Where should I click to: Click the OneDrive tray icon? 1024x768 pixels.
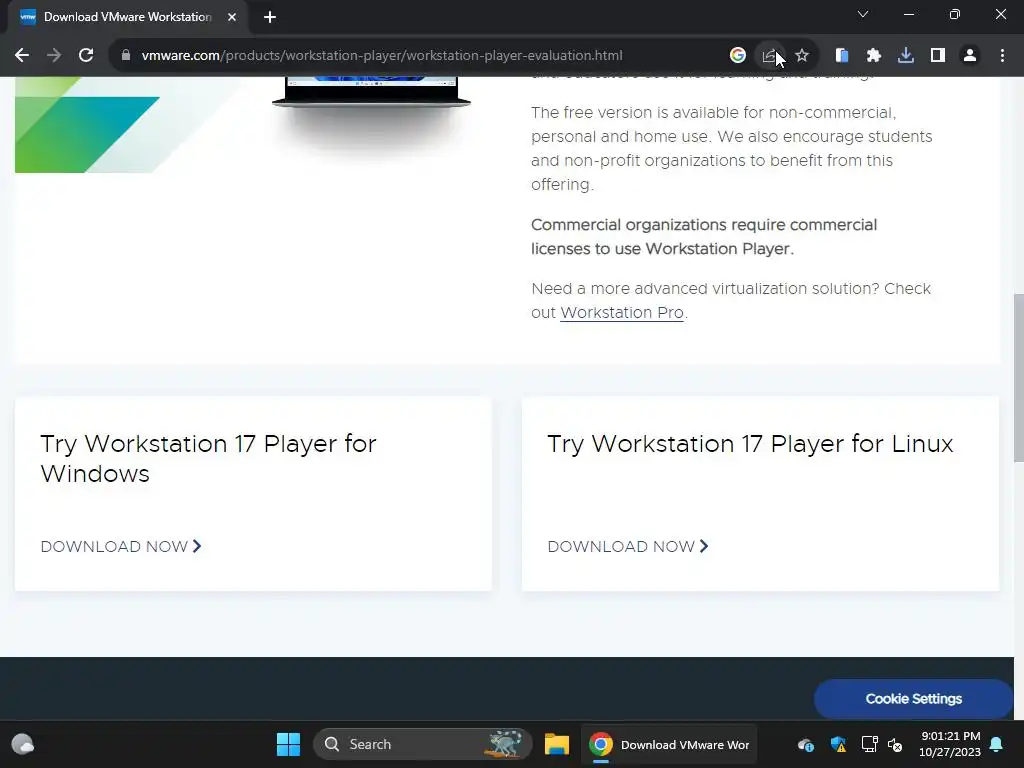(x=805, y=744)
